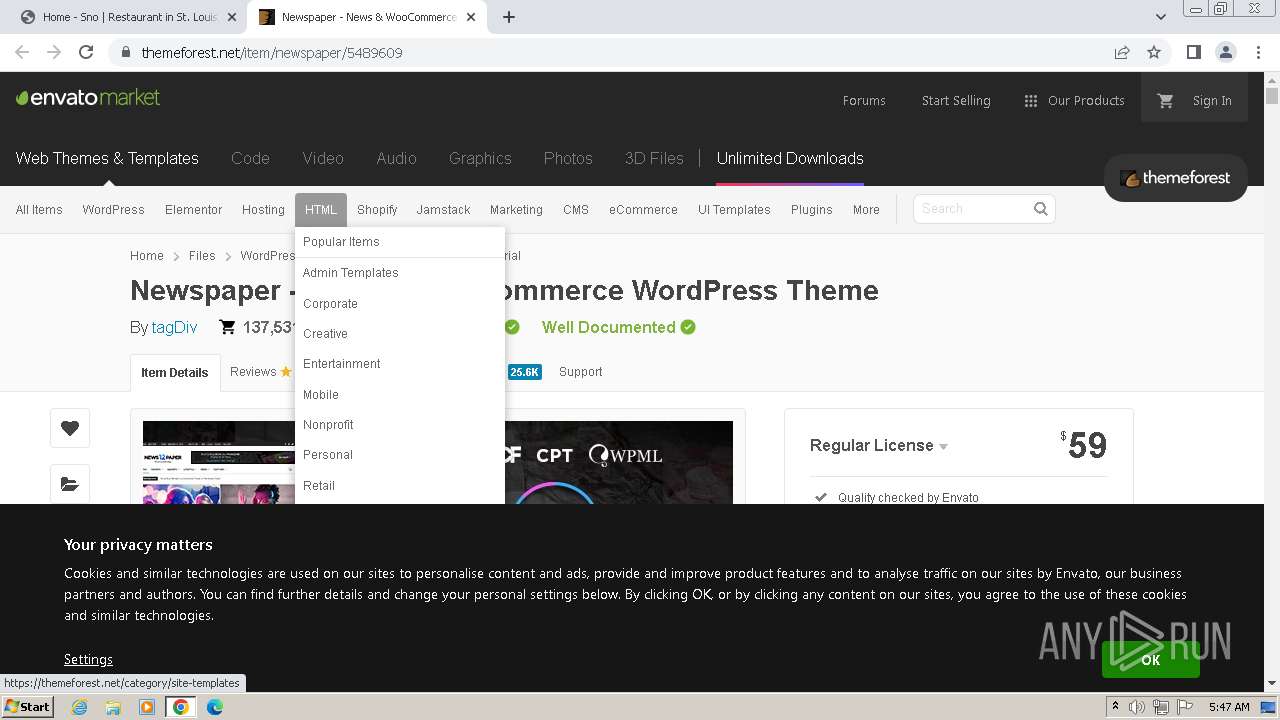This screenshot has height=720, width=1280.
Task: Select the Video category
Action: click(x=323, y=158)
